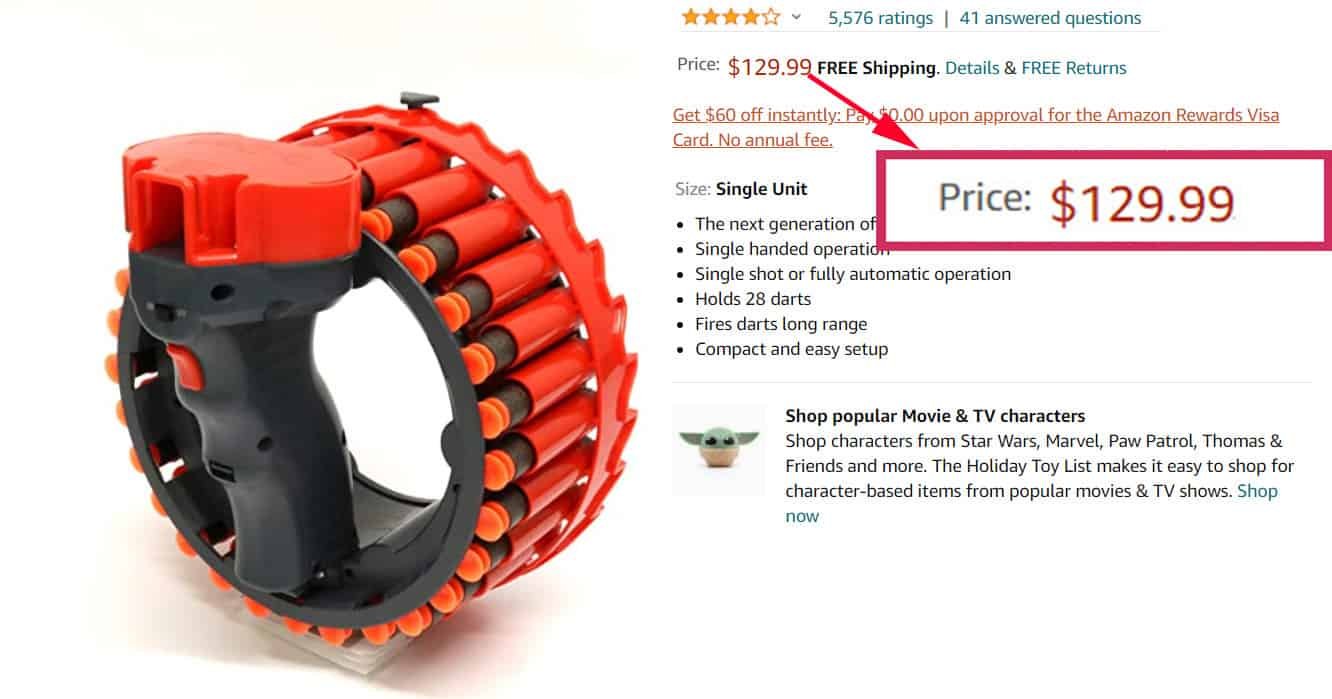1332x699 pixels.
Task: Click Single shot or fully automatic operation text
Action: tap(853, 274)
